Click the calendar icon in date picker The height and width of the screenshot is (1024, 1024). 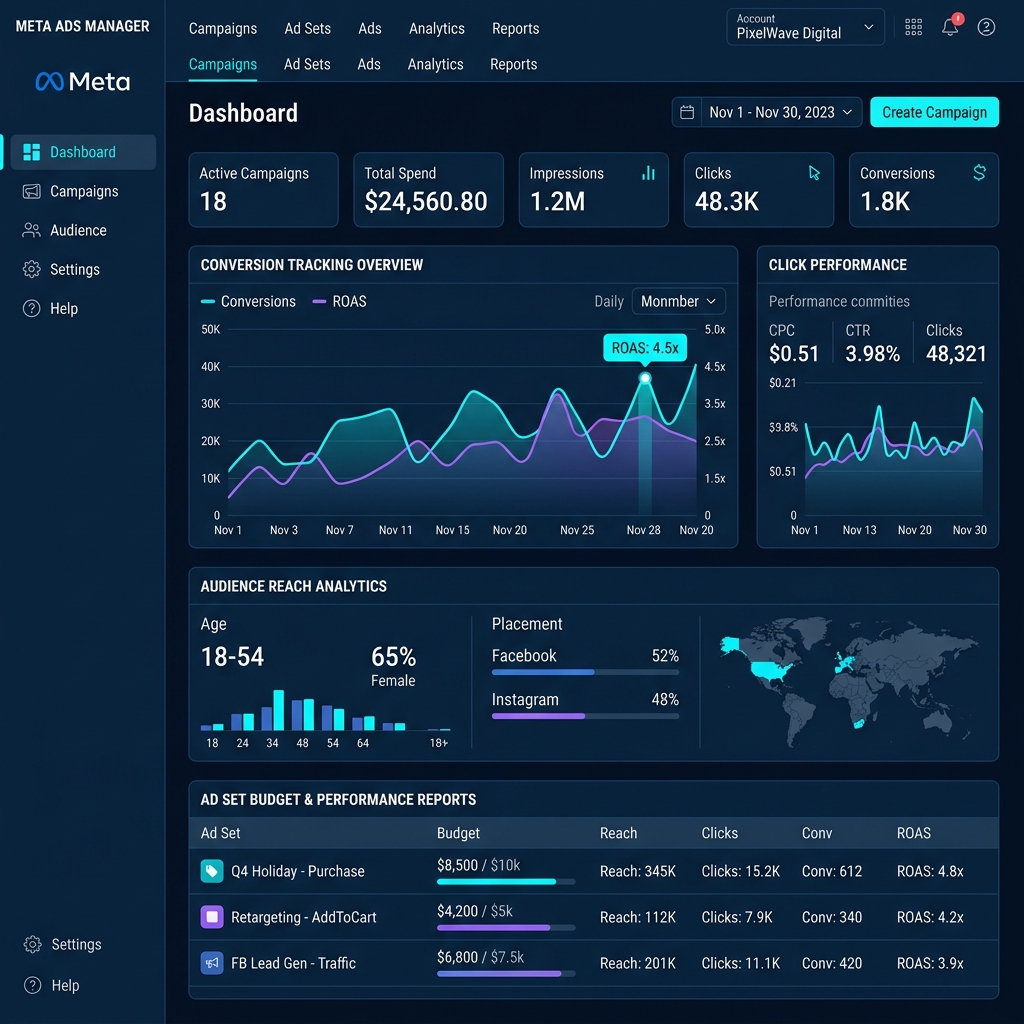tap(686, 112)
